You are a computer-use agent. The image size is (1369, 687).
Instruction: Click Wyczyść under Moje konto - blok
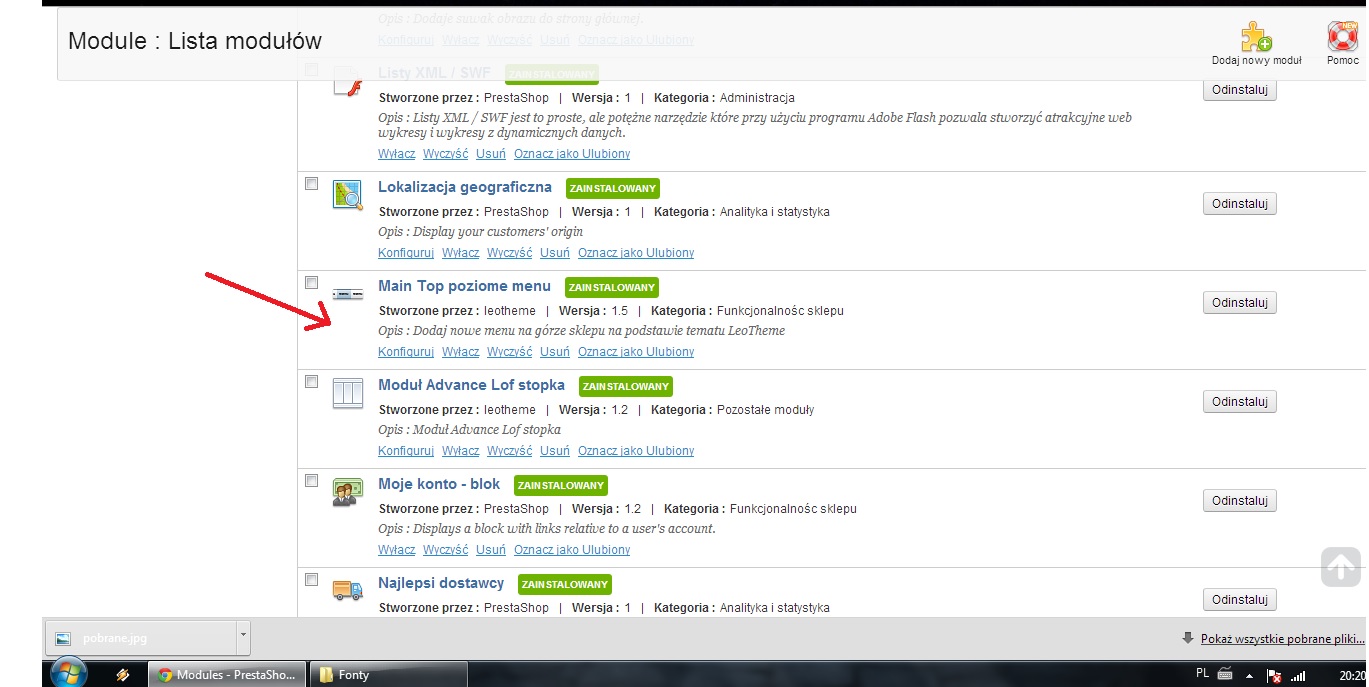tap(446, 550)
